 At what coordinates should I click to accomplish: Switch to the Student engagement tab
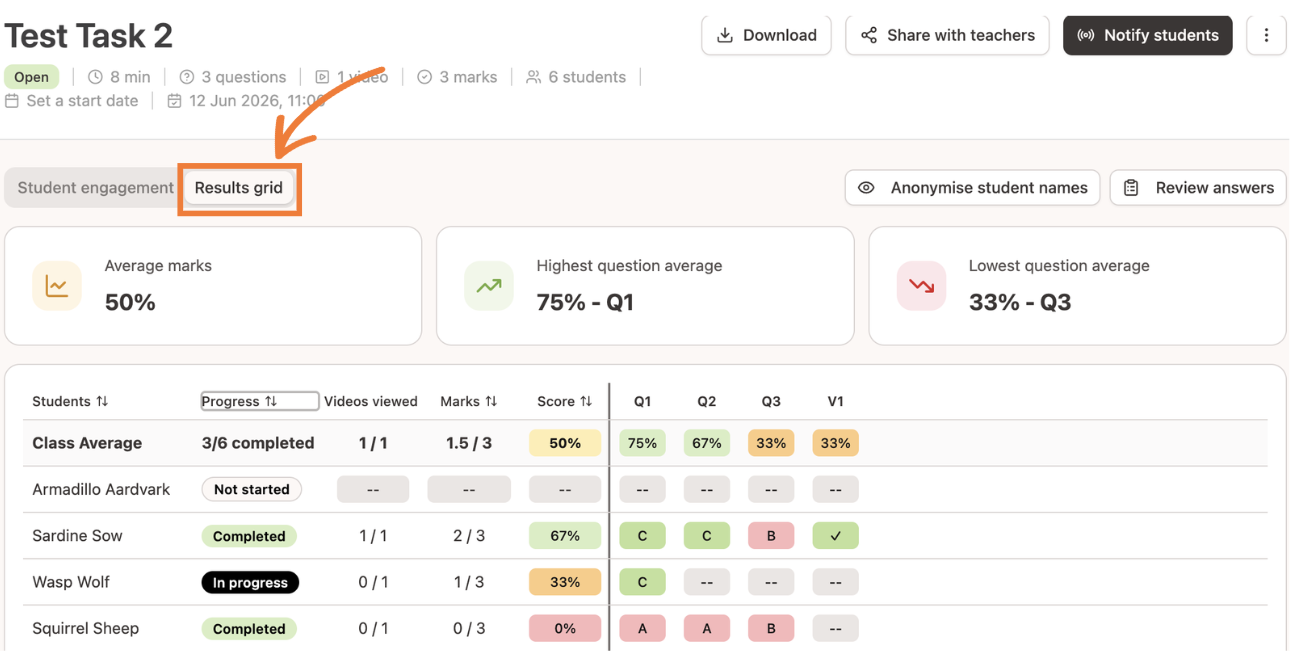(96, 188)
